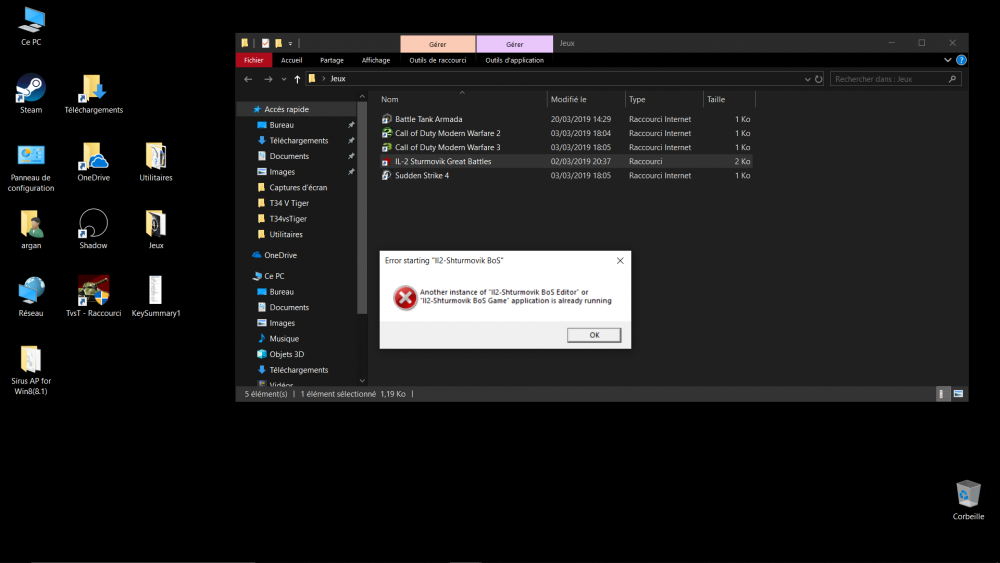The width and height of the screenshot is (1000, 563).
Task: Select the Shadow desktop shortcut
Action: click(93, 229)
